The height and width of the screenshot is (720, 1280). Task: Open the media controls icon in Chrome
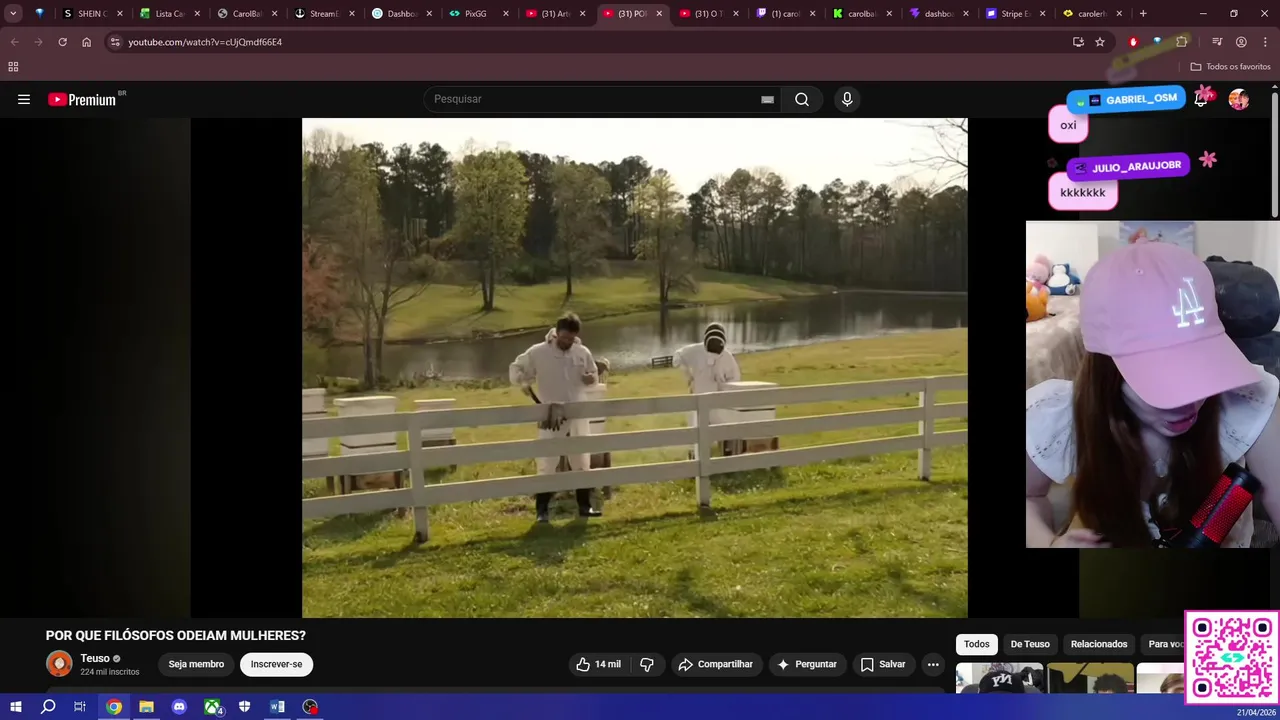pos(1217,42)
